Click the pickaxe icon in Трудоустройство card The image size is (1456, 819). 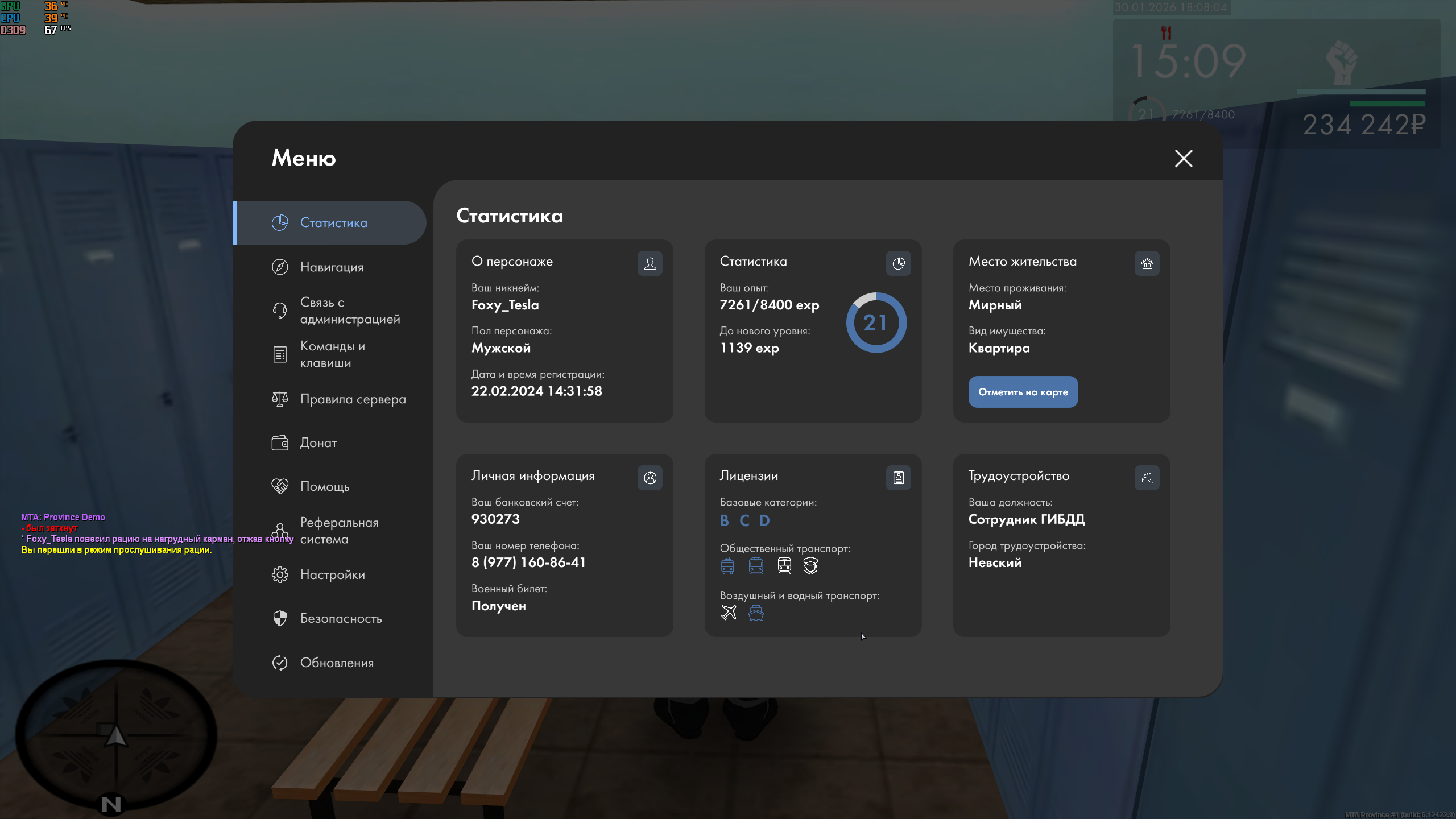1147,478
